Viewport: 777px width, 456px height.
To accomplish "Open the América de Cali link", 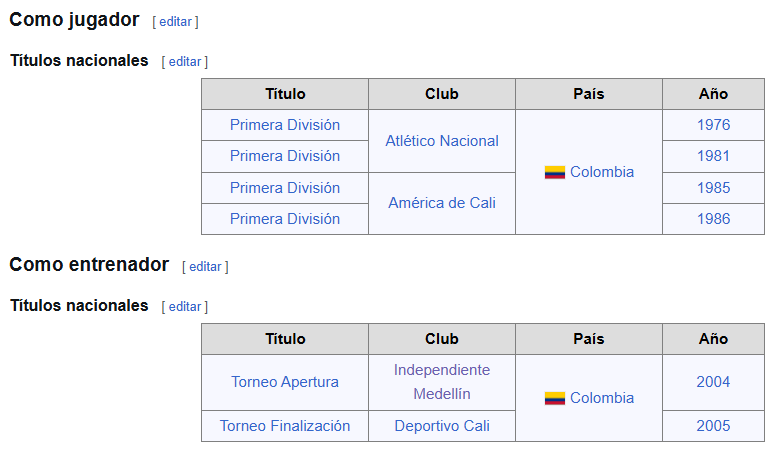I will tap(442, 203).
